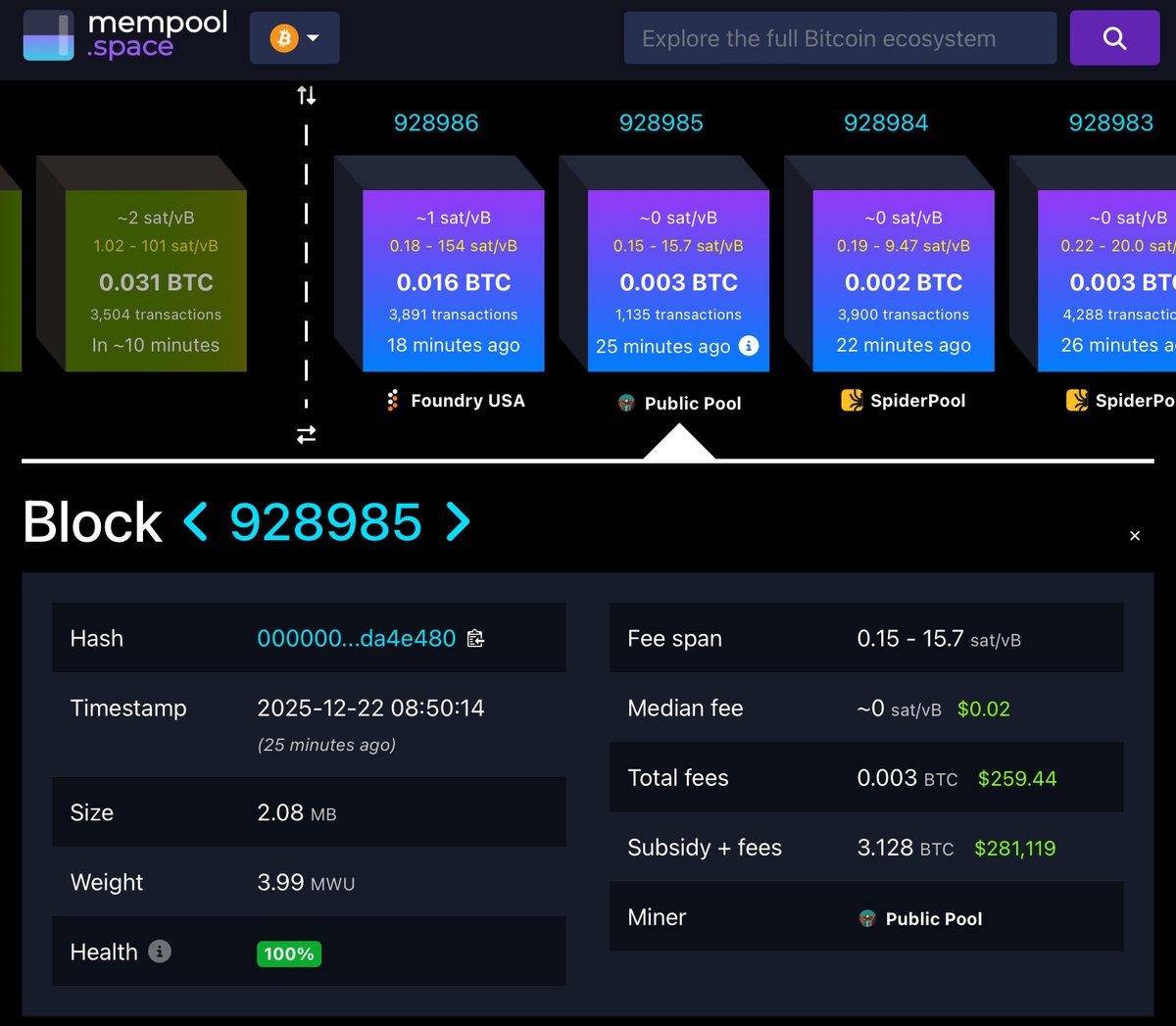Click the 3.128 BTC subsidy value
This screenshot has height=1026, width=1176.
click(905, 848)
